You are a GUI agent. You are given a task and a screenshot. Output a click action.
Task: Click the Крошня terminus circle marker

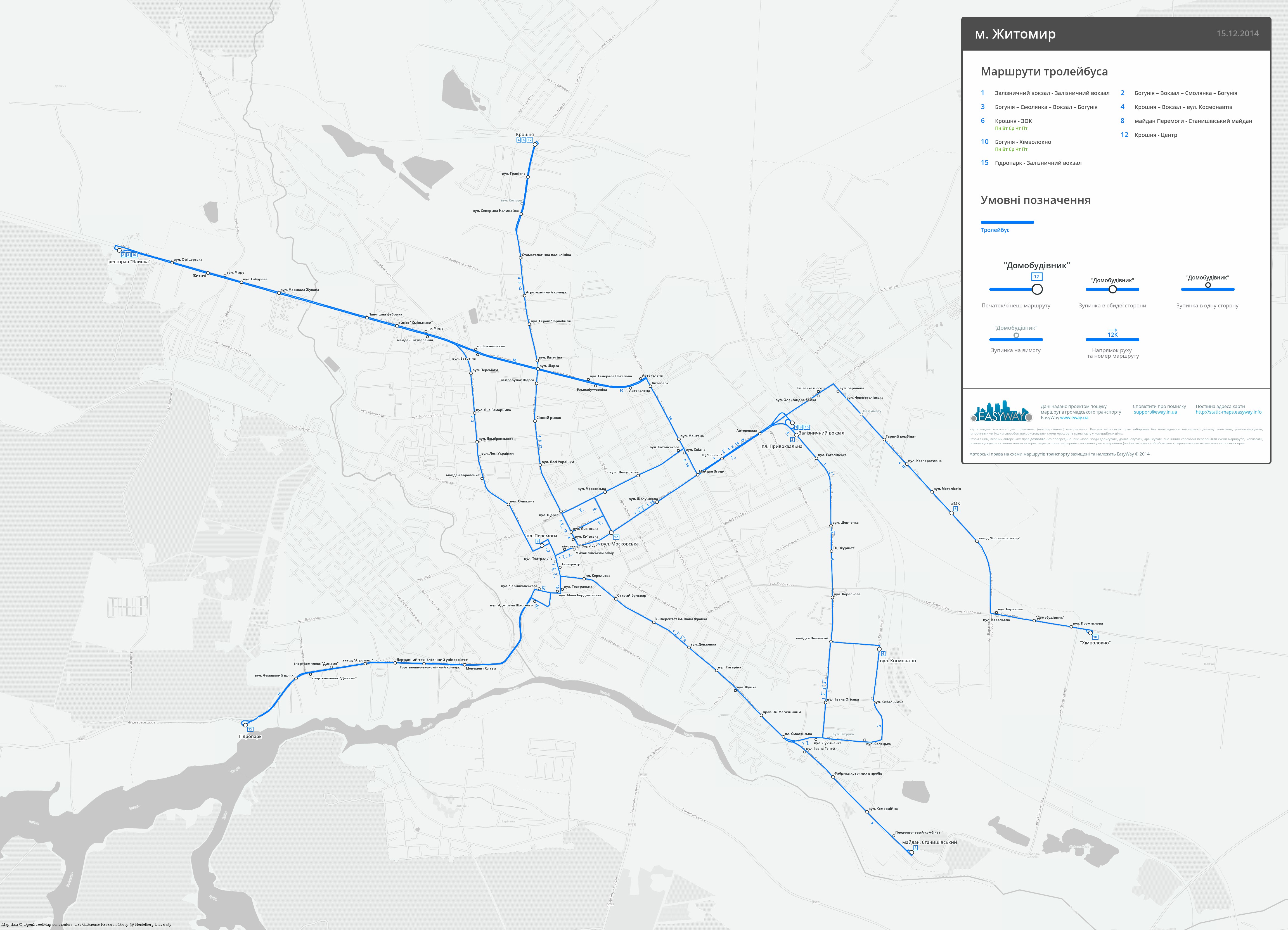click(x=535, y=144)
